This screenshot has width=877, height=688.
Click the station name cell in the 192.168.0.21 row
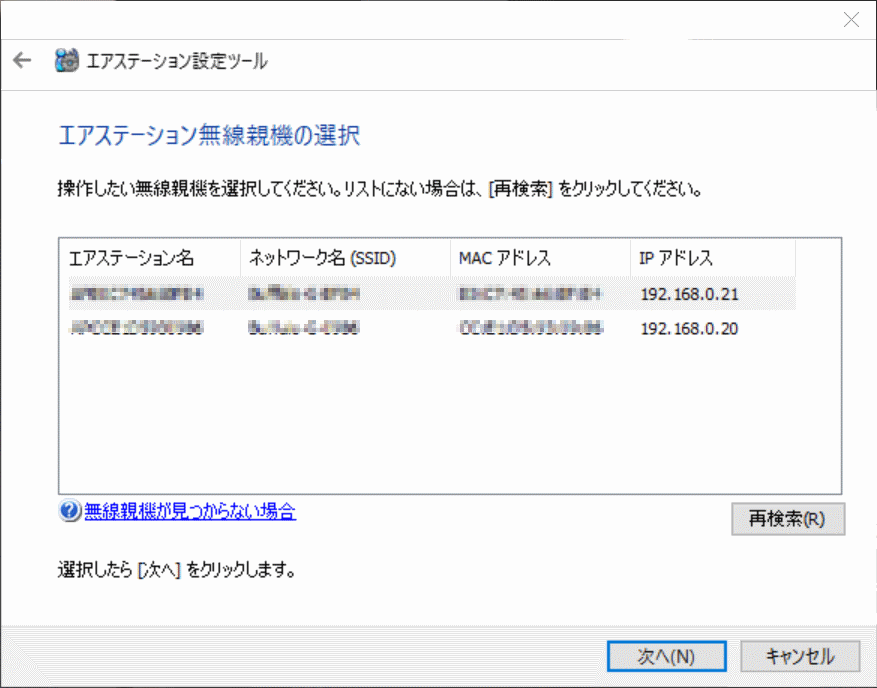click(137, 294)
